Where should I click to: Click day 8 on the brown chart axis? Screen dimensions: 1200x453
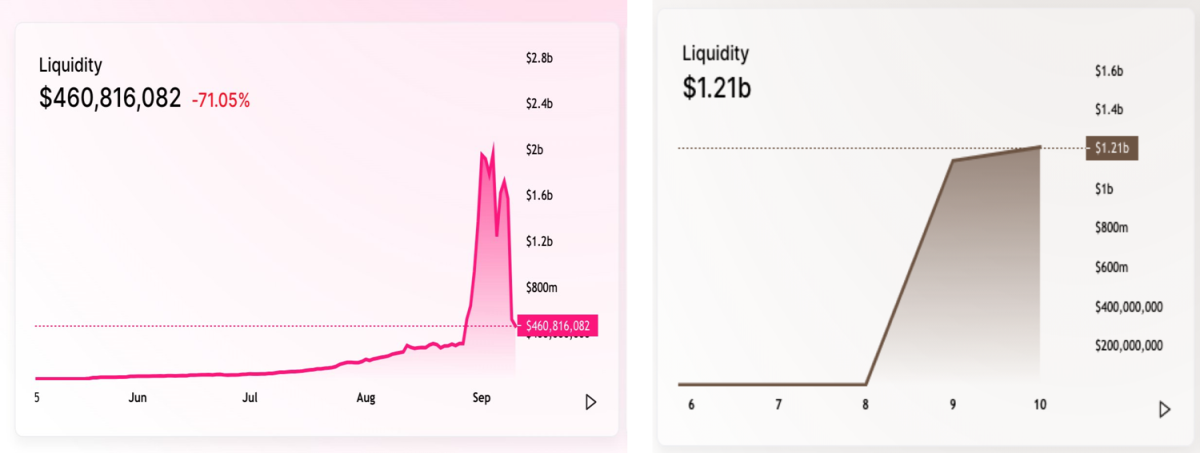pyautogui.click(x=865, y=405)
